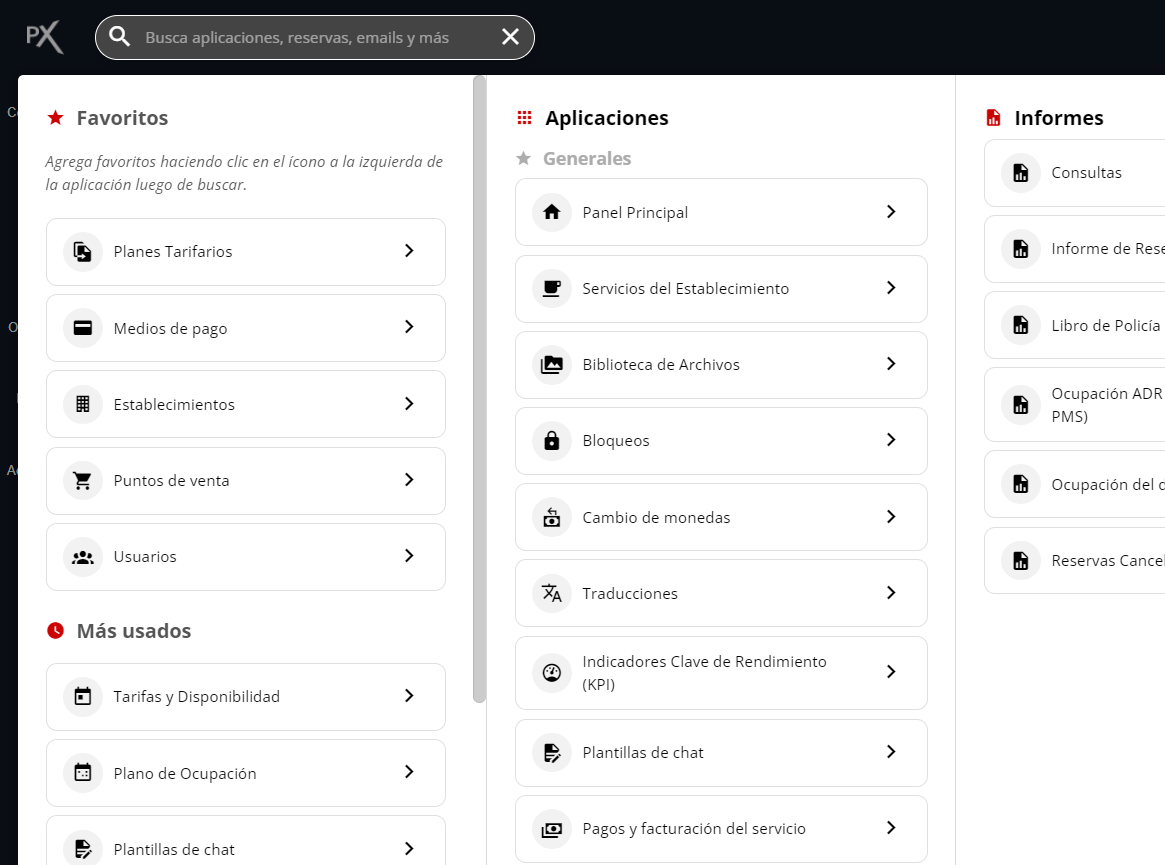Image resolution: width=1165 pixels, height=865 pixels.
Task: Expand Panel Principal with its chevron arrow
Action: point(891,212)
